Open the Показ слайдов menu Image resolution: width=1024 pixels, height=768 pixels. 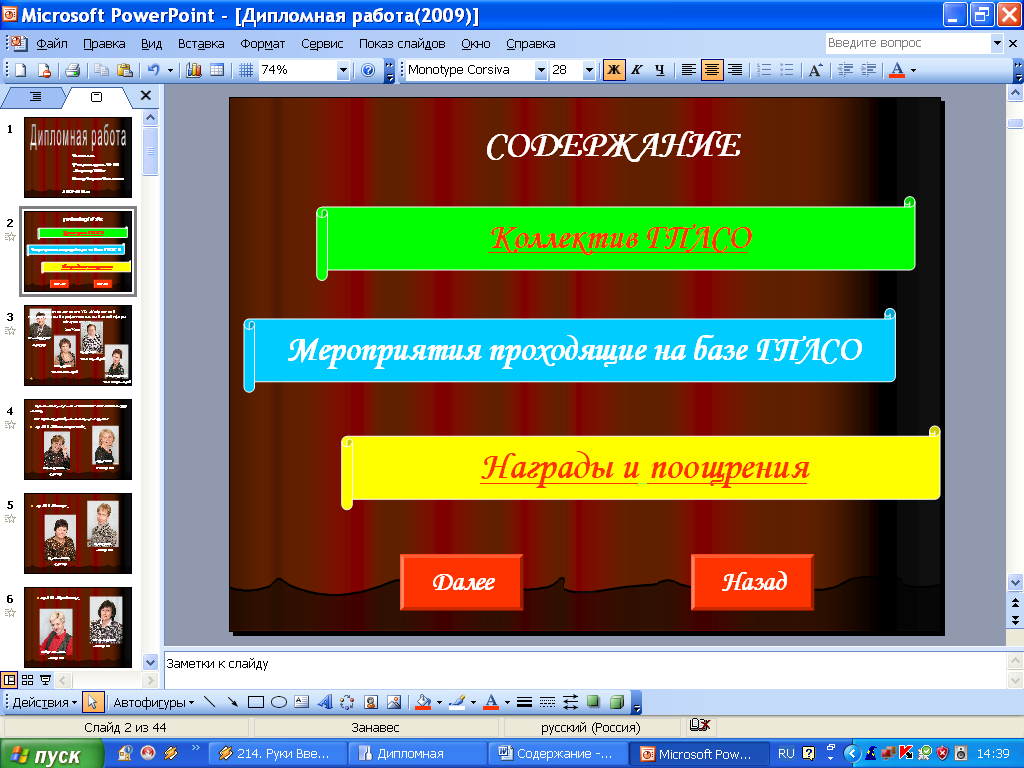coord(402,44)
